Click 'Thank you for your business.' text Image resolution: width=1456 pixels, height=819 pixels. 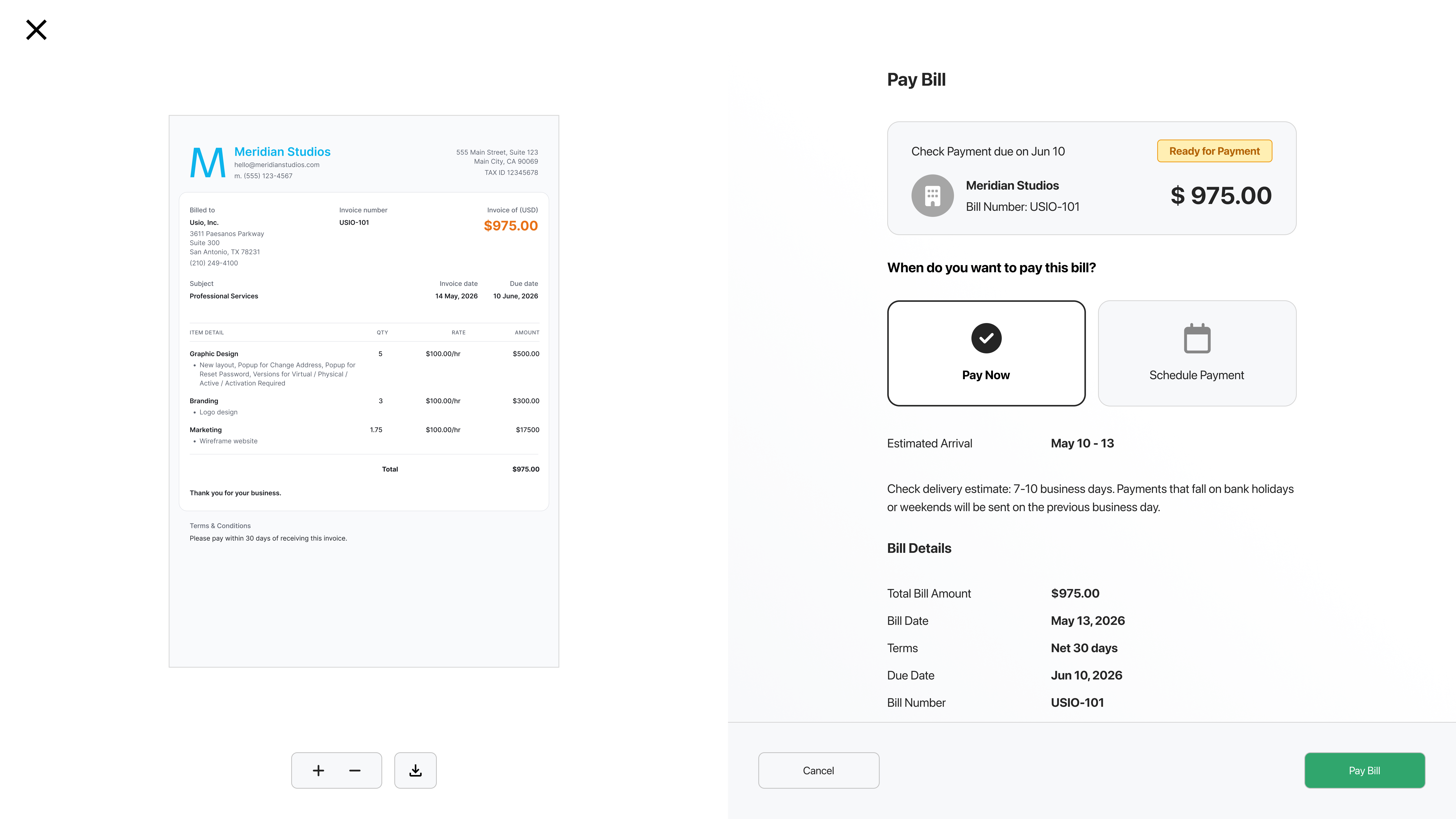[235, 493]
